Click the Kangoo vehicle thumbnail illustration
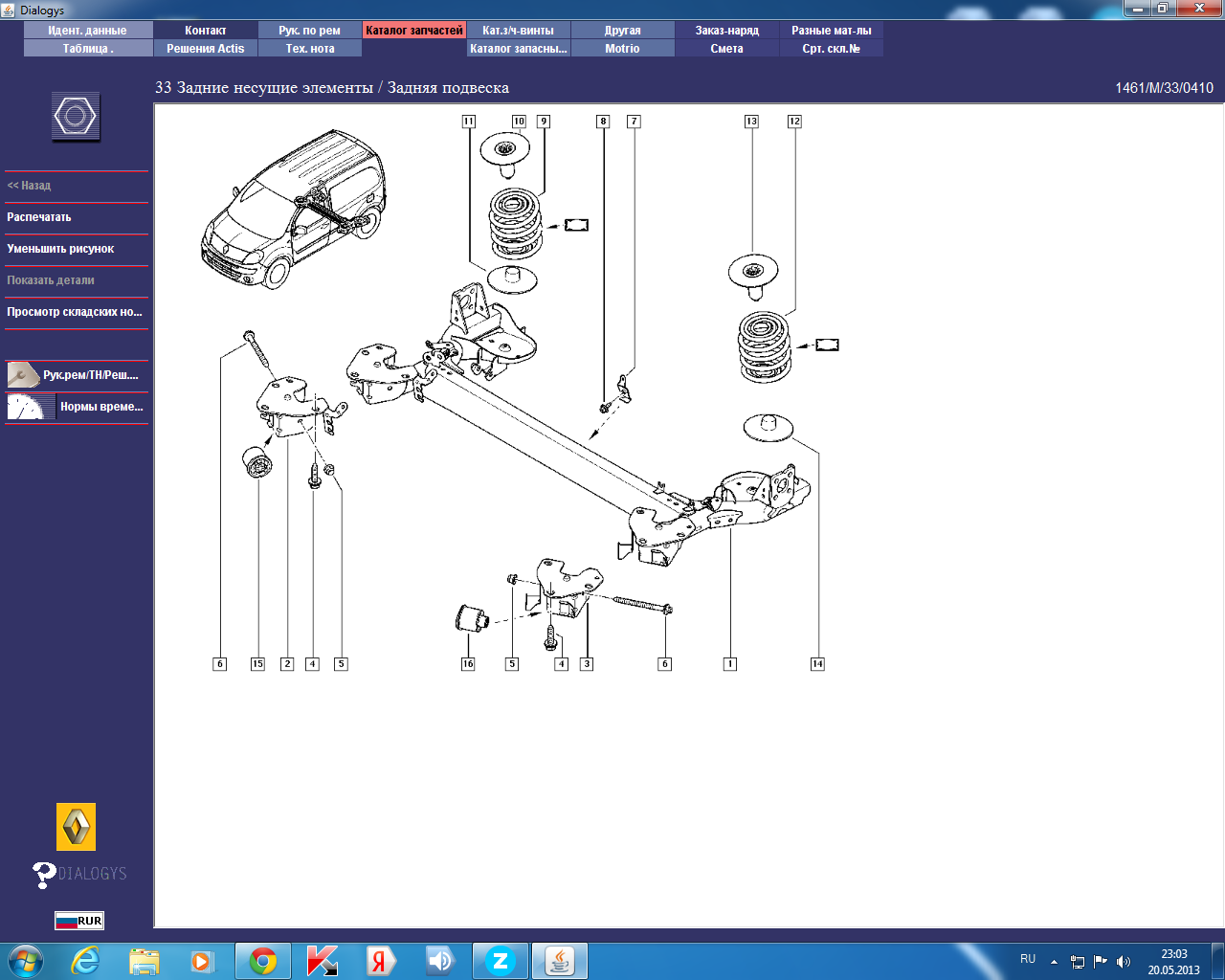This screenshot has width=1225, height=980. (293, 209)
